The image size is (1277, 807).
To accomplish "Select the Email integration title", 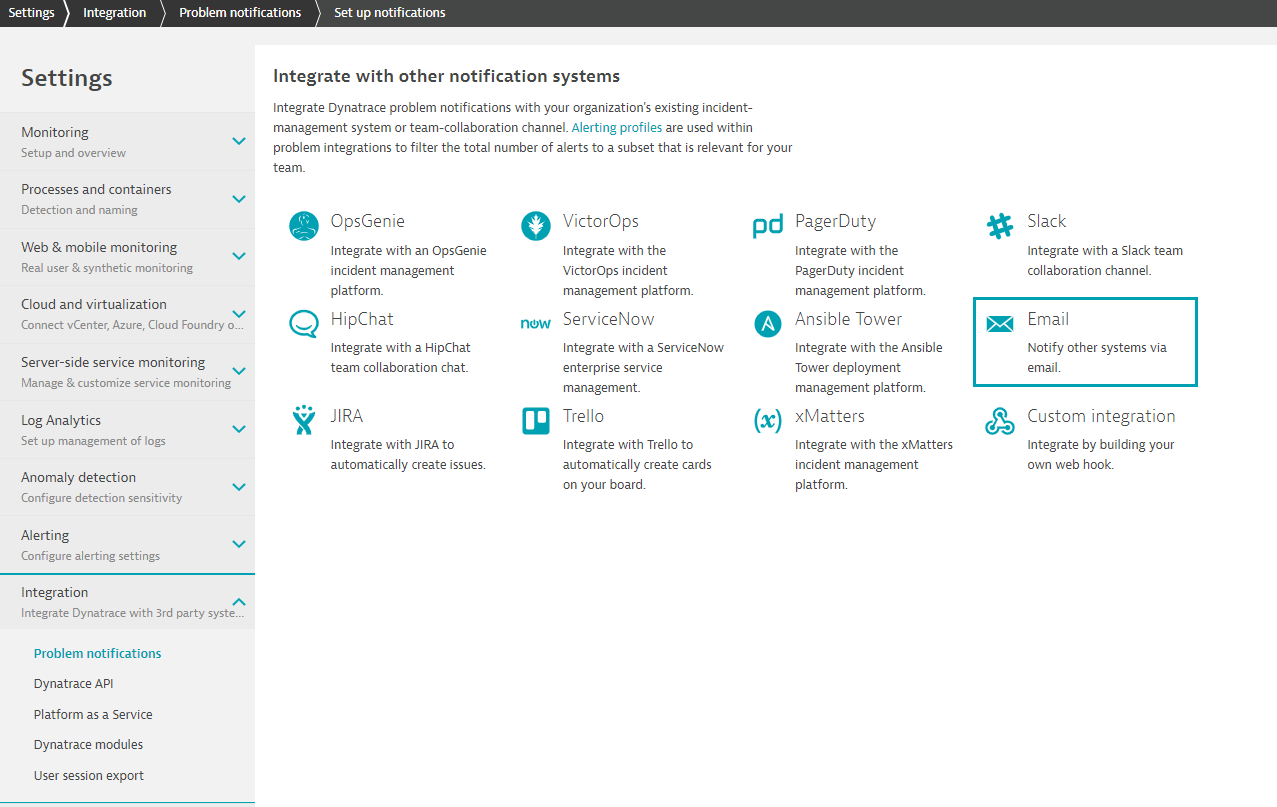I will [x=1048, y=319].
